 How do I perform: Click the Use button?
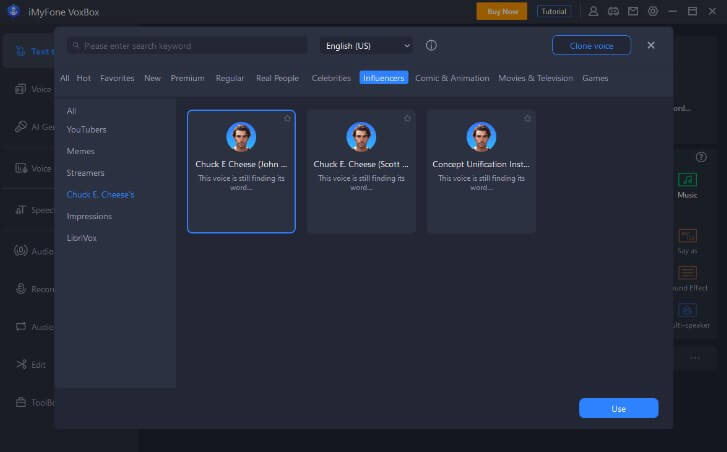tap(619, 408)
